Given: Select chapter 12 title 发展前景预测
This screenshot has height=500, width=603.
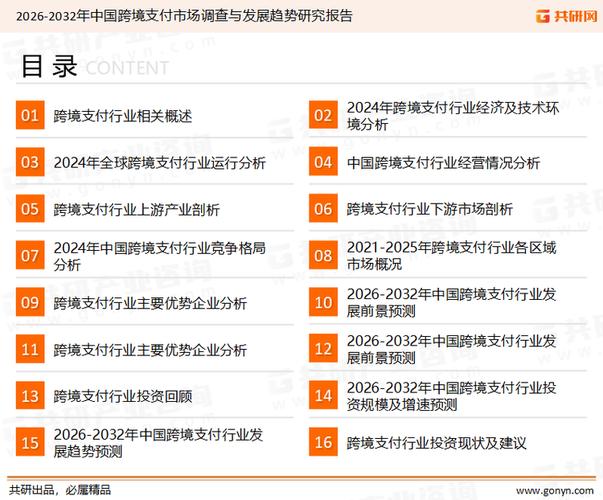Looking at the screenshot, I should click(x=451, y=350).
